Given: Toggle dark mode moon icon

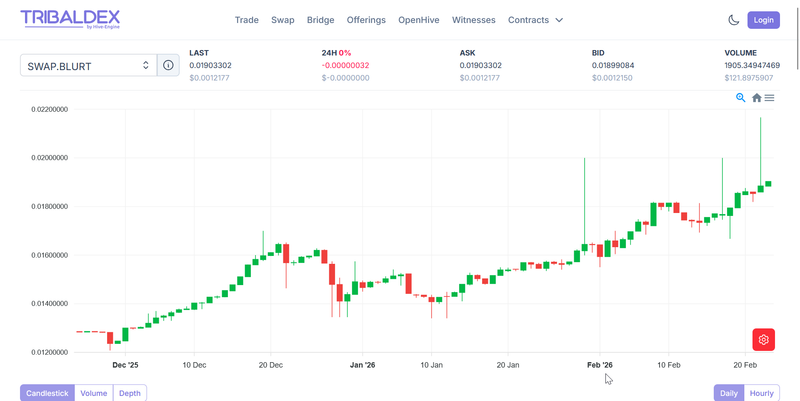Looking at the screenshot, I should tap(734, 20).
